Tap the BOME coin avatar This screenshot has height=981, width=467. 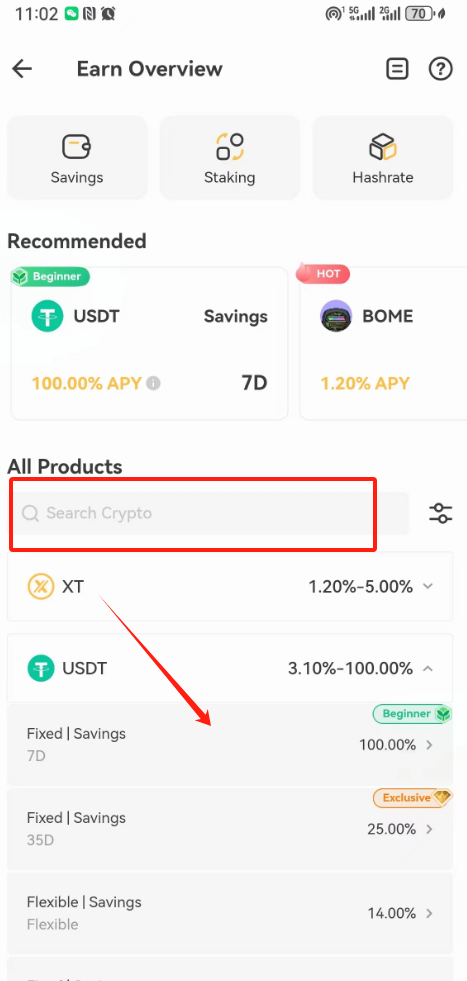point(336,316)
